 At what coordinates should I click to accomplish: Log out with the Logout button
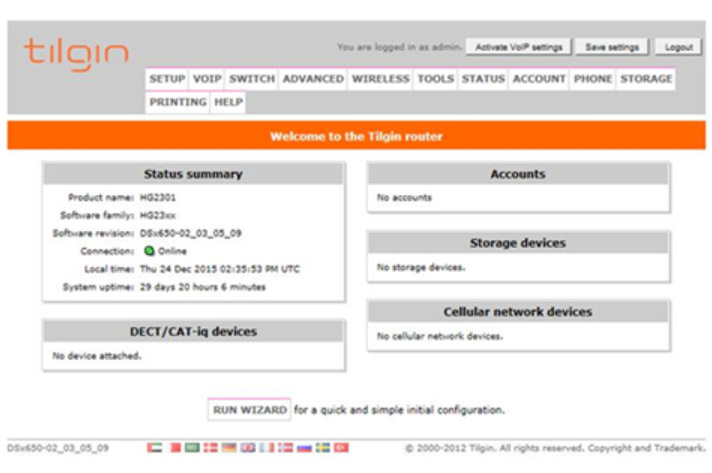click(678, 47)
